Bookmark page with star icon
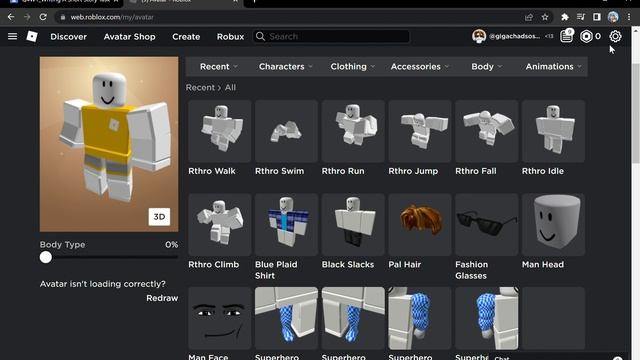Viewport: 640px width, 360px height. click(x=545, y=17)
